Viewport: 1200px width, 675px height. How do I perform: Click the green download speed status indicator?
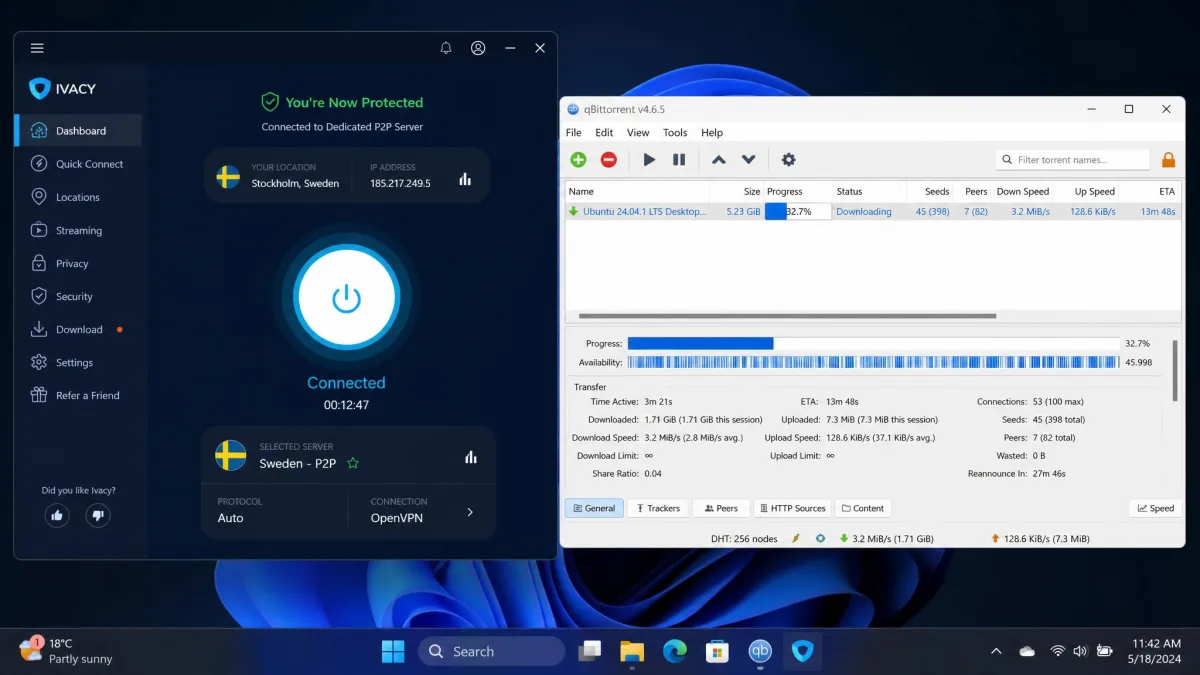click(x=886, y=538)
